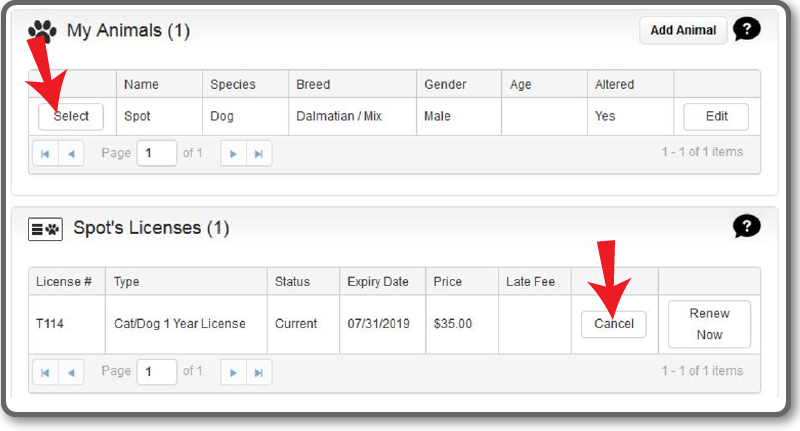This screenshot has width=800, height=431.
Task: Go to previous page in licenses pager
Action: pos(71,372)
